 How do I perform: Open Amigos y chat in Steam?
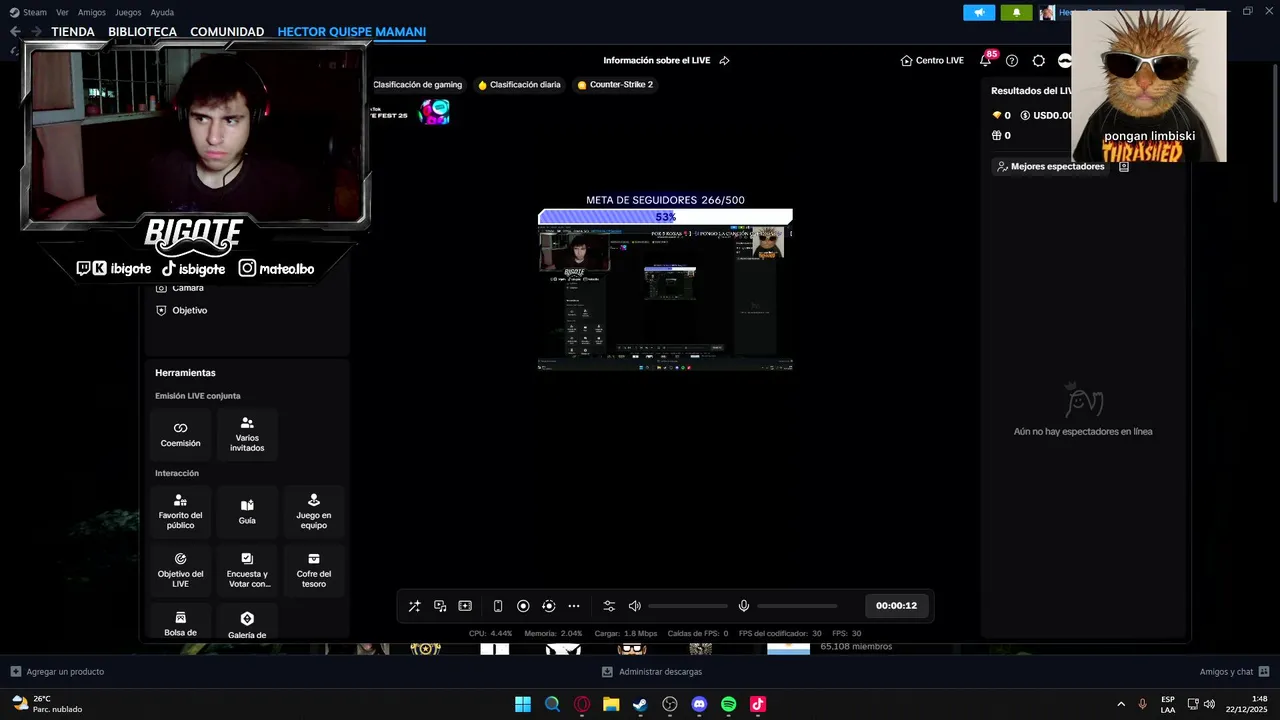[1234, 672]
